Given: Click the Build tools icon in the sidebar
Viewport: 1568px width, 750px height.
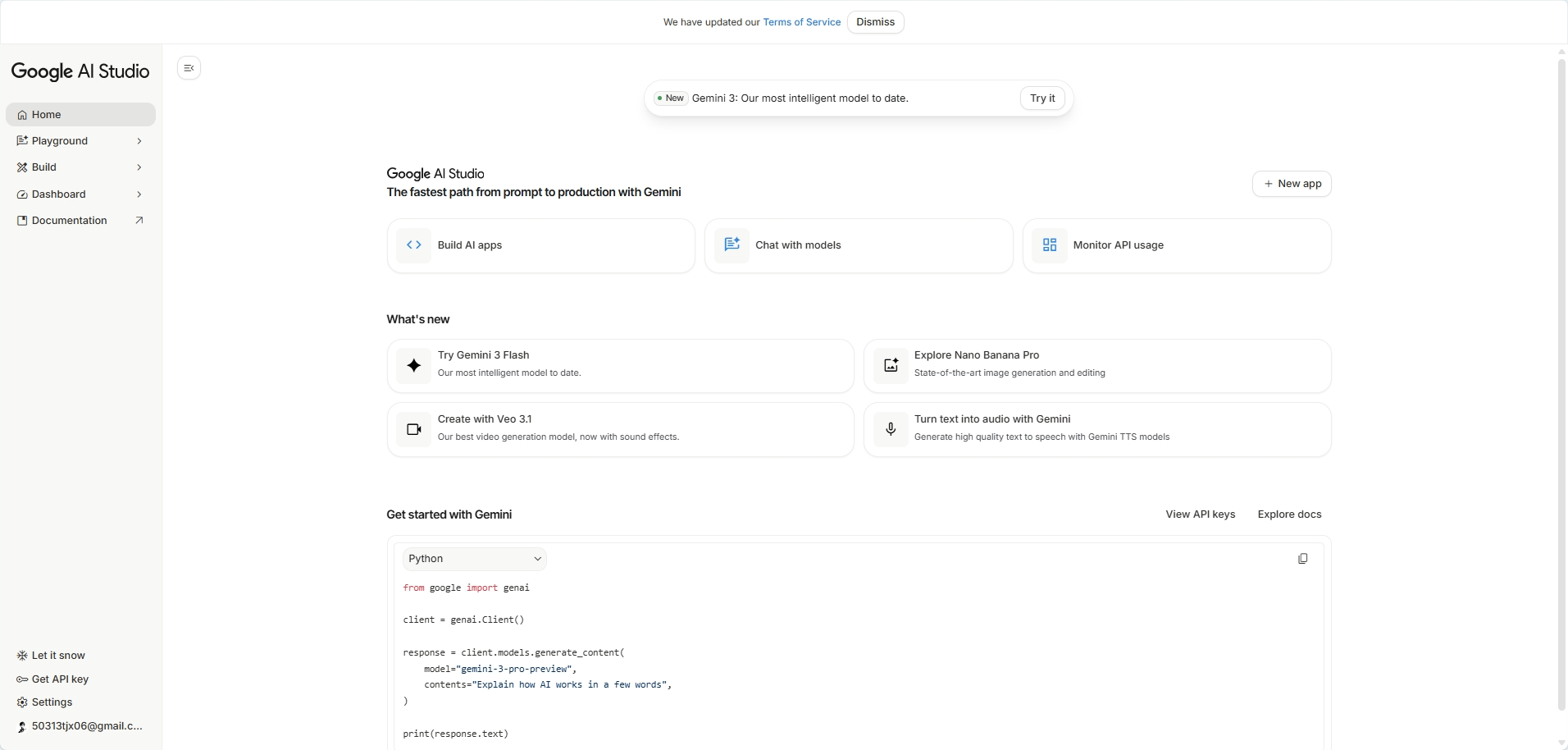Looking at the screenshot, I should click(22, 167).
